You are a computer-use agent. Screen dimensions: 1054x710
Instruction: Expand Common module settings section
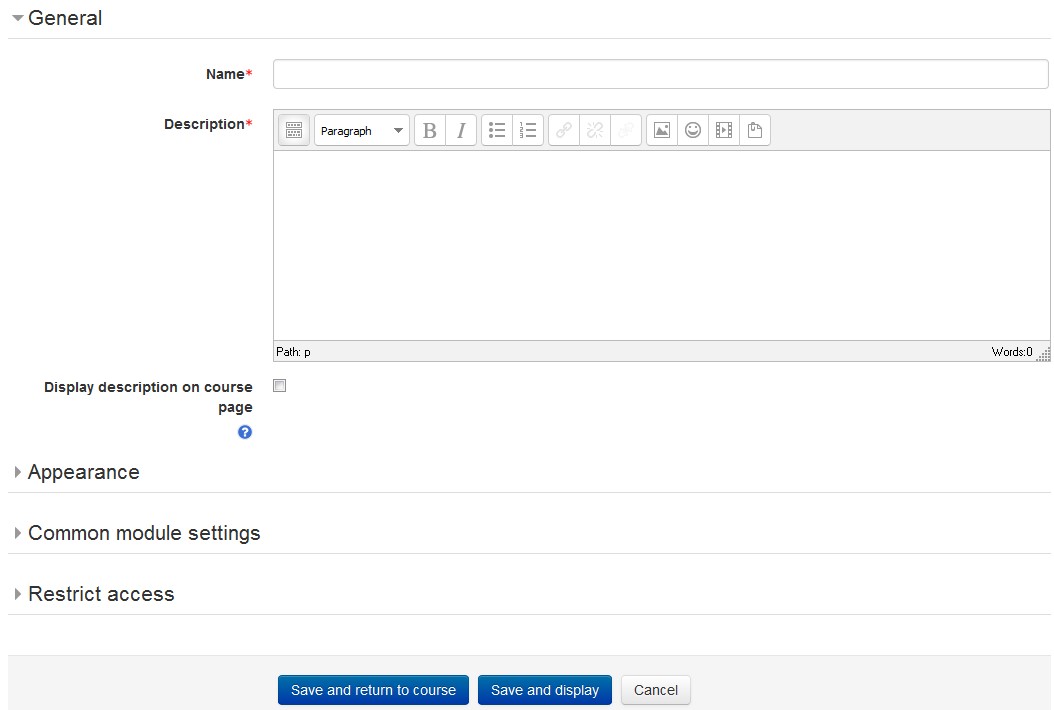[x=144, y=533]
